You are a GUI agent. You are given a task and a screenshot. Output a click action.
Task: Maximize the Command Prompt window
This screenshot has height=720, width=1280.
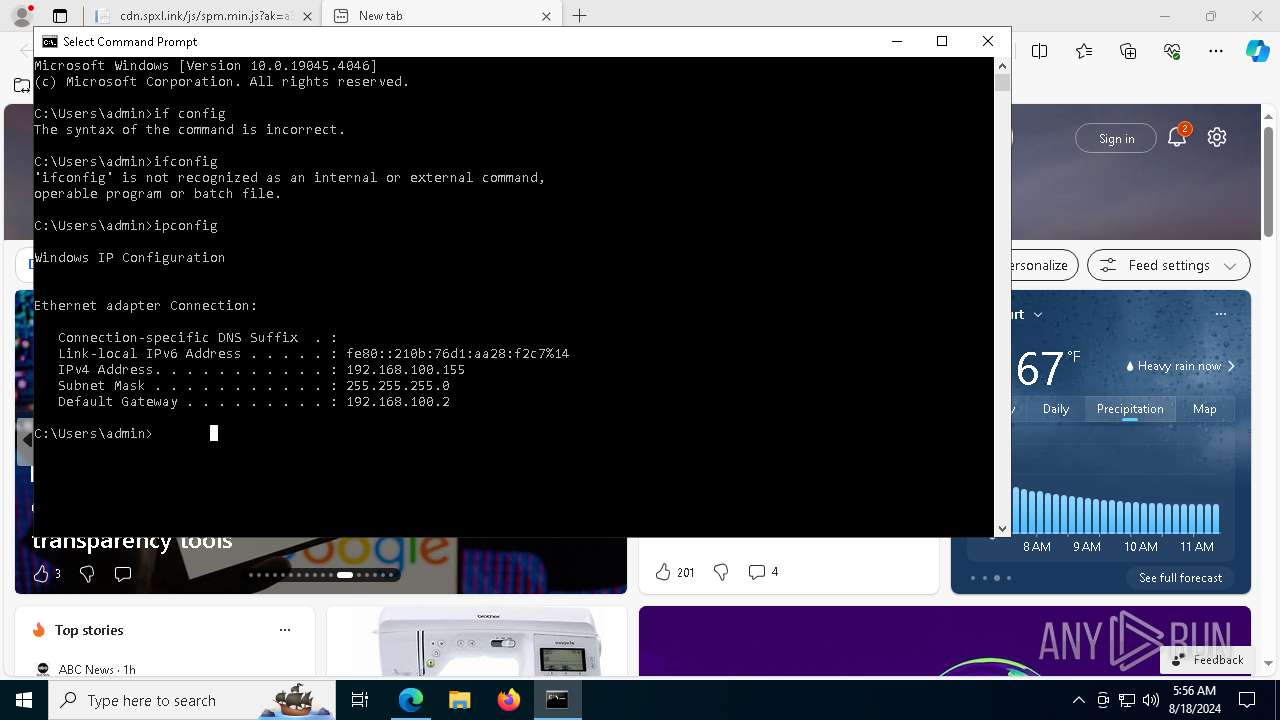942,41
